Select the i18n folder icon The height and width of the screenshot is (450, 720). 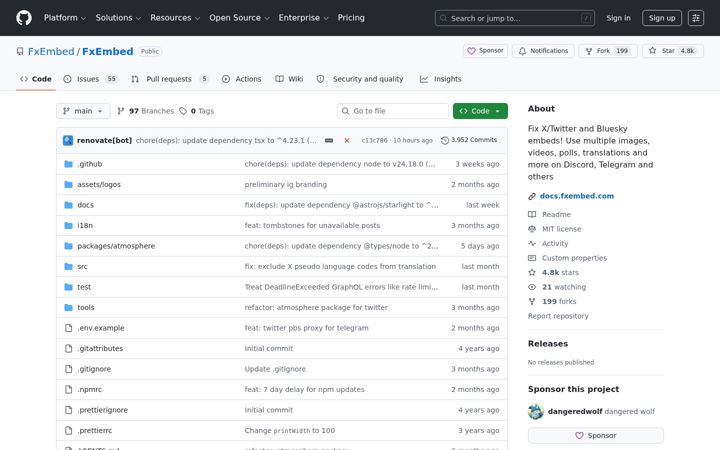tap(68, 225)
